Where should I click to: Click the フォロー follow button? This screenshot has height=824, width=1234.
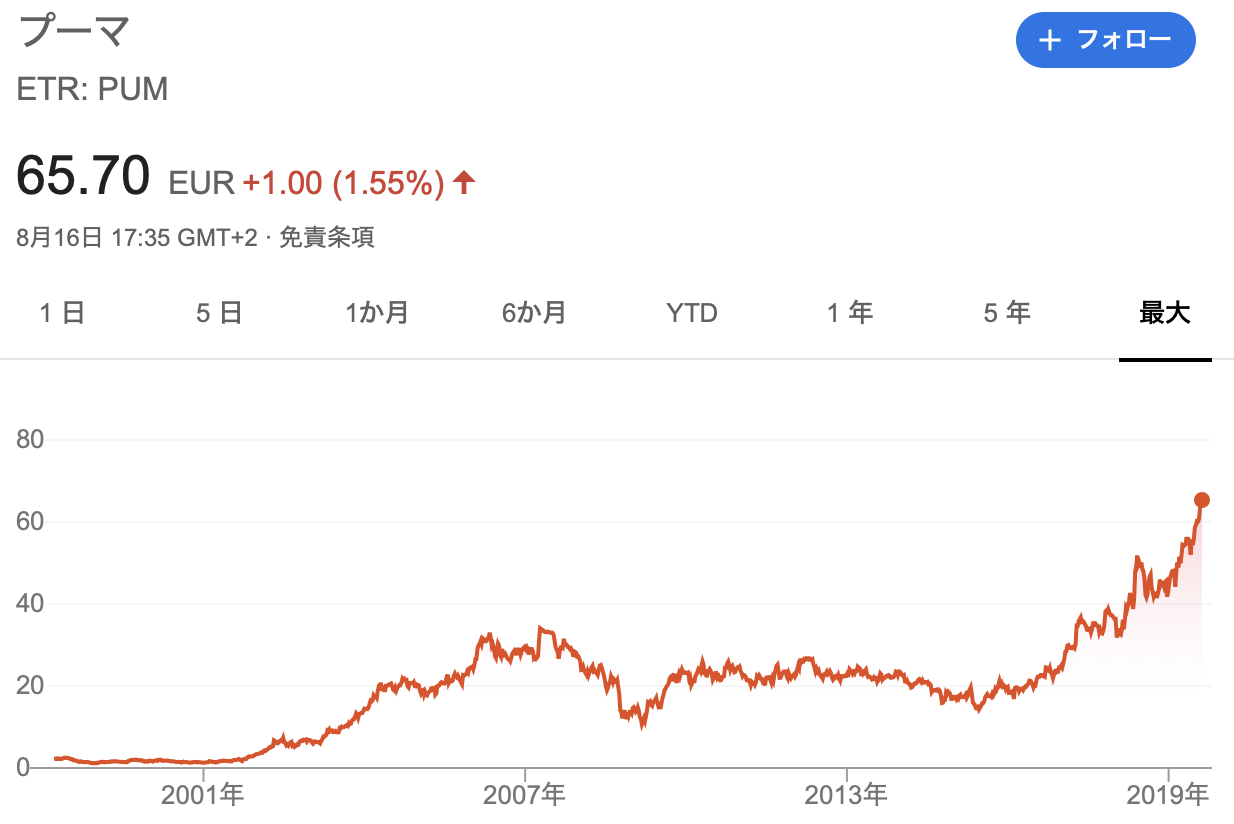click(x=1105, y=40)
